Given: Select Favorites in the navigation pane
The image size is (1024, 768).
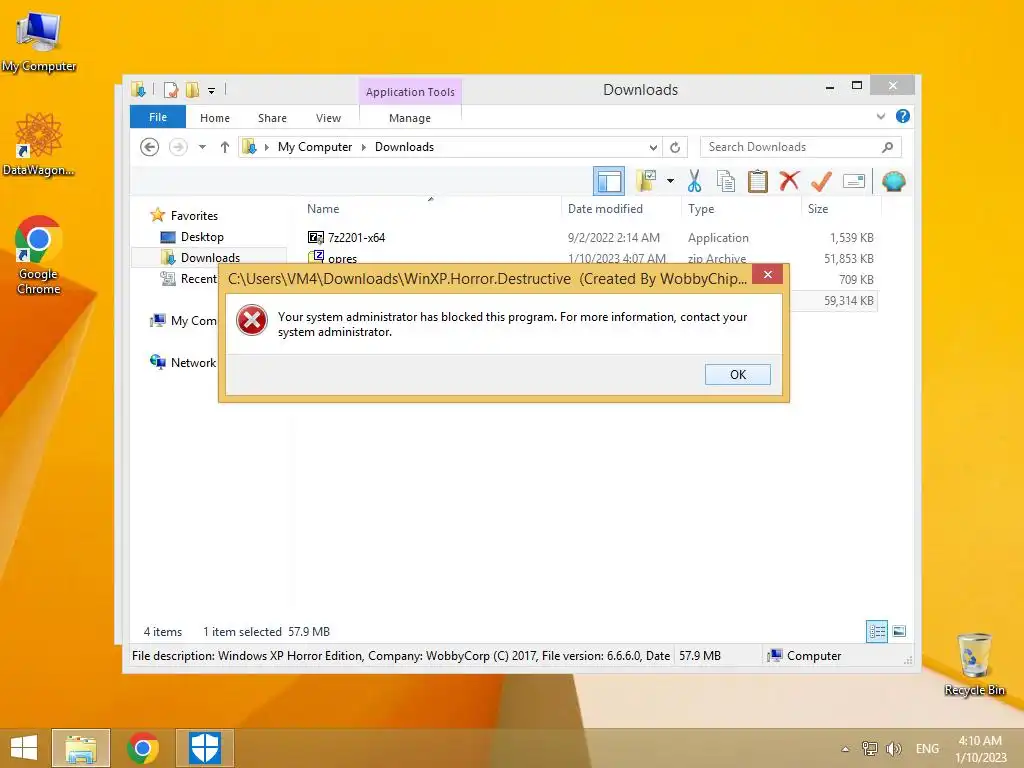Looking at the screenshot, I should 194,216.
